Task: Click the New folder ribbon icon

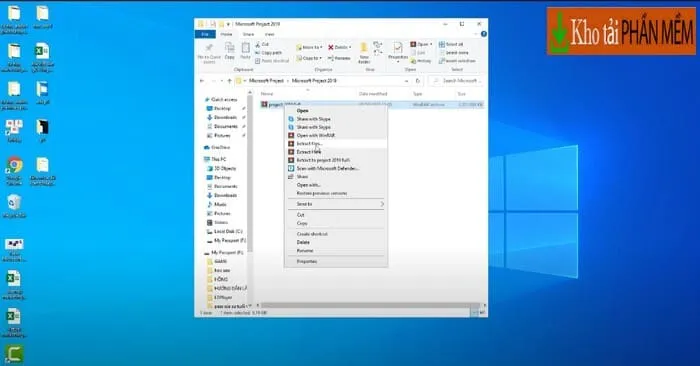Action: 364,53
